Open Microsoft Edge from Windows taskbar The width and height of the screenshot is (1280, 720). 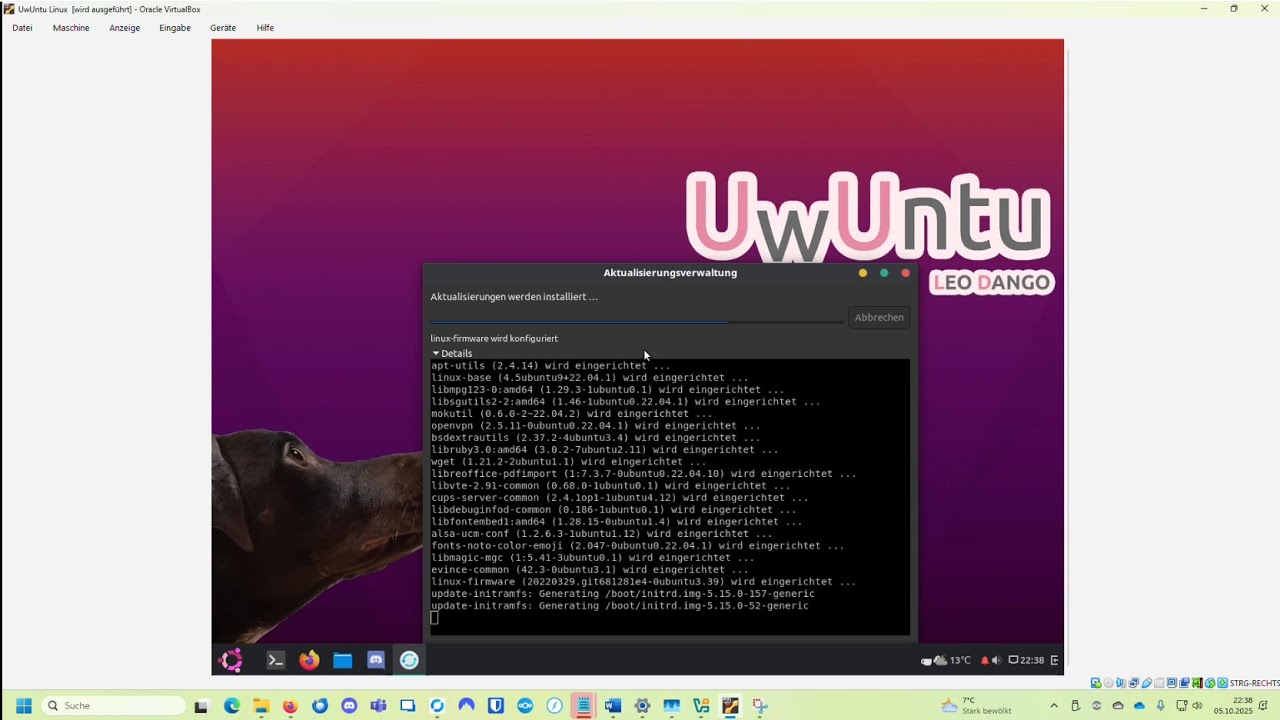pyautogui.click(x=232, y=706)
